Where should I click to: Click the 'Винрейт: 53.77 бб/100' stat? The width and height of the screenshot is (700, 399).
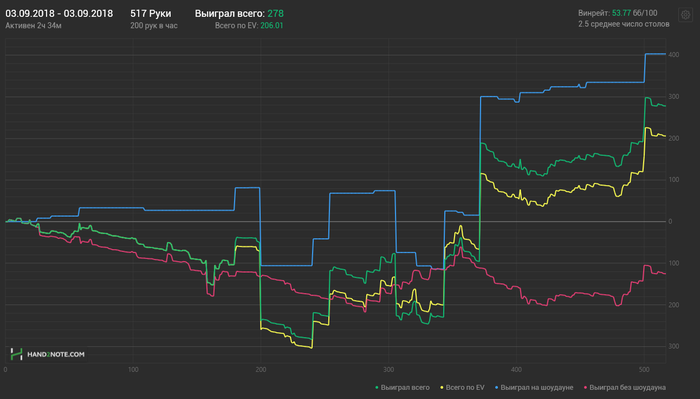coord(617,13)
